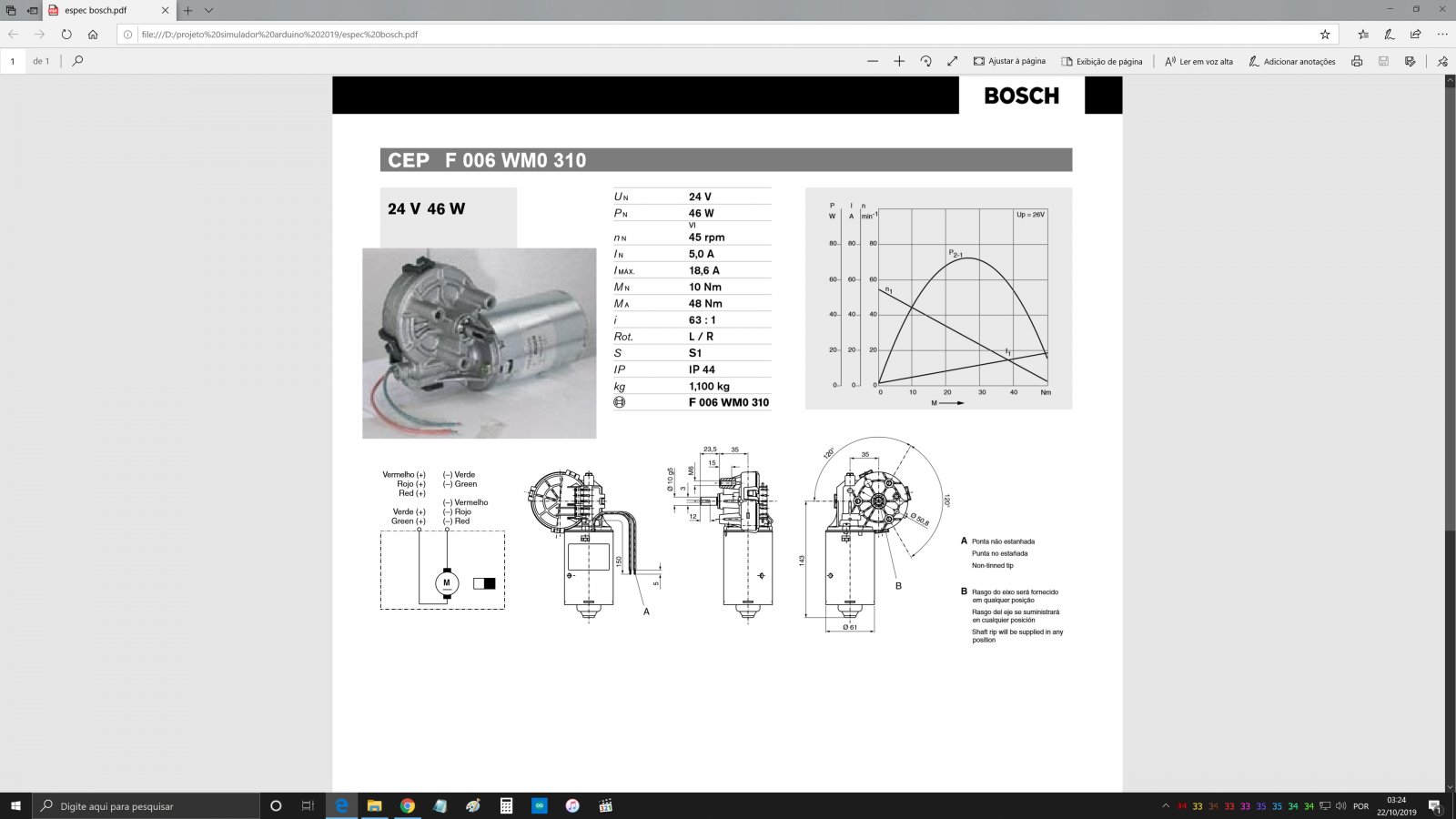The height and width of the screenshot is (819, 1456).
Task: Pin the PDF toolbar
Action: (x=1442, y=61)
